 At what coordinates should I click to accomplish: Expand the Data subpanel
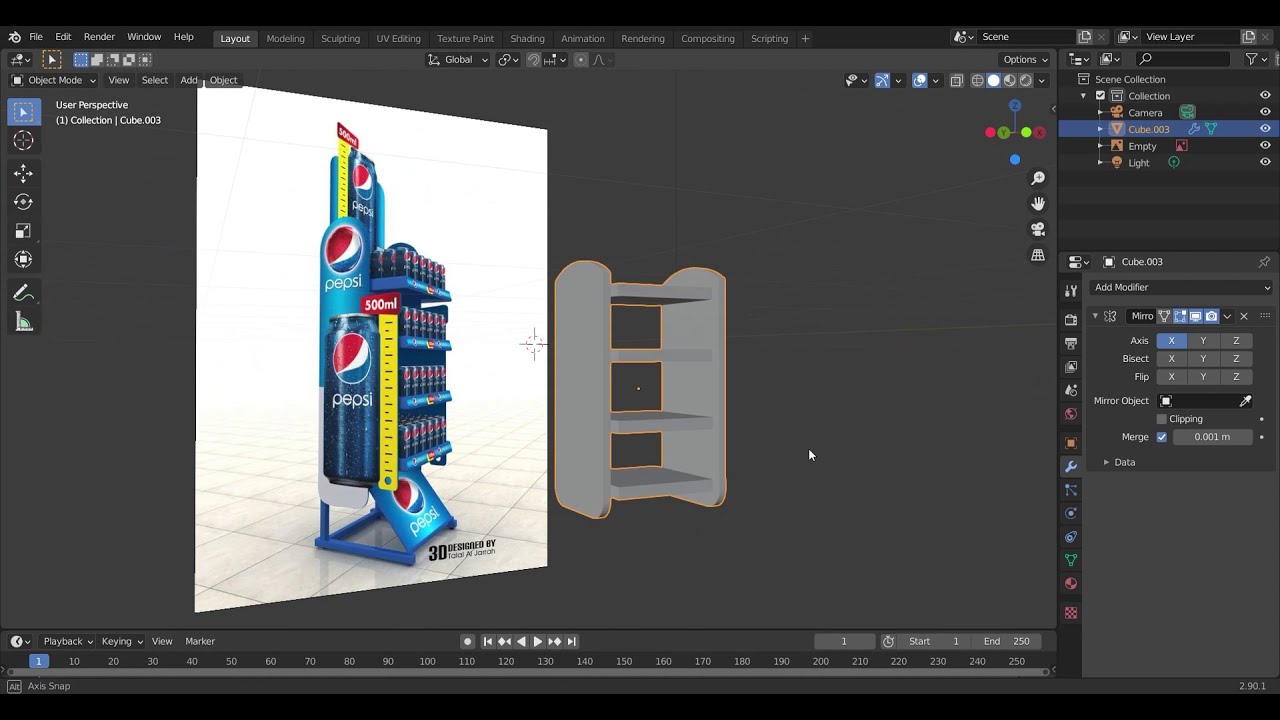(x=1106, y=463)
